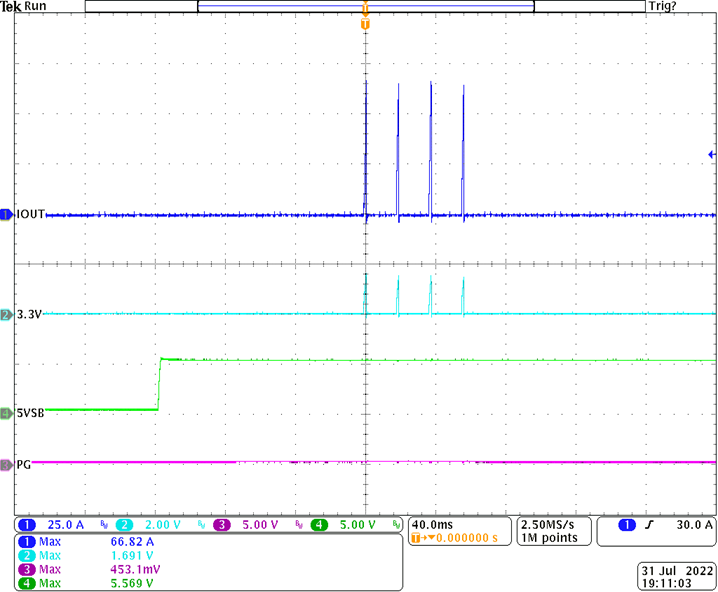Click the 5.00 V channel 4 scale
Image resolution: width=718 pixels, height=592 pixels.
[x=358, y=525]
